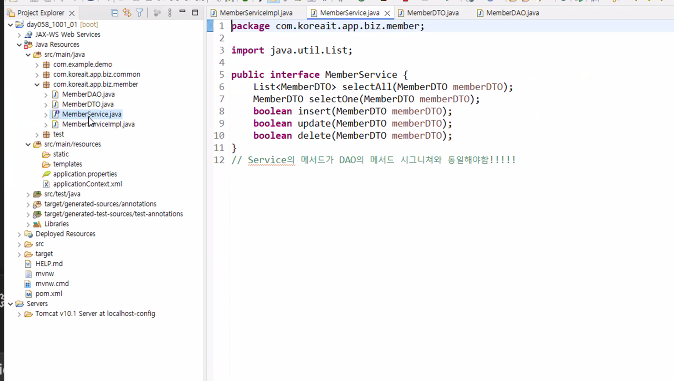Collapse the src/main/java folder
674x381 pixels.
[28, 55]
